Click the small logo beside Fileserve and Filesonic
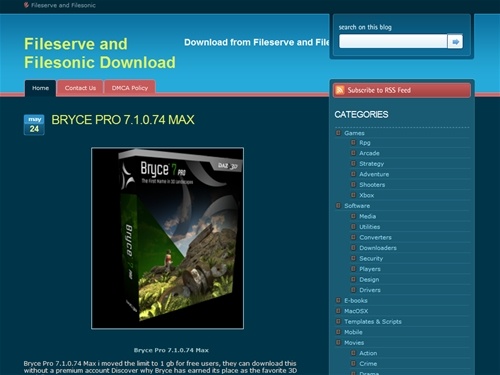Viewport: 500px width, 375px height. coord(26,5)
